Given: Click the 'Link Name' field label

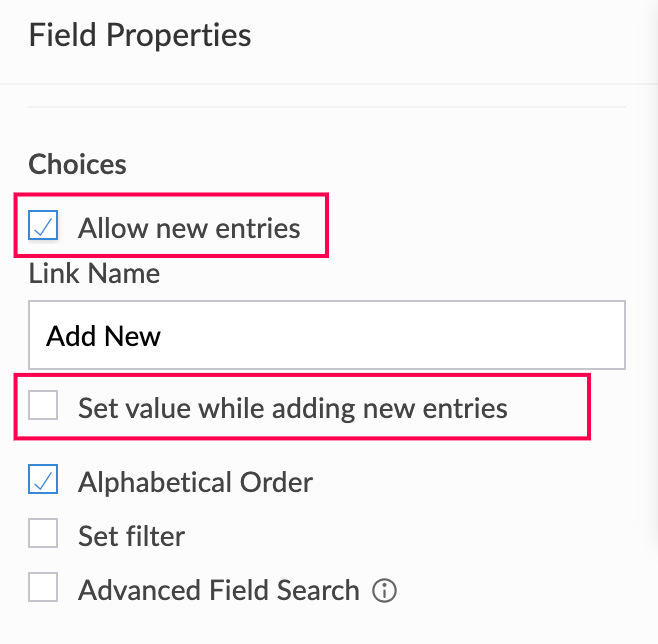Looking at the screenshot, I should [94, 273].
